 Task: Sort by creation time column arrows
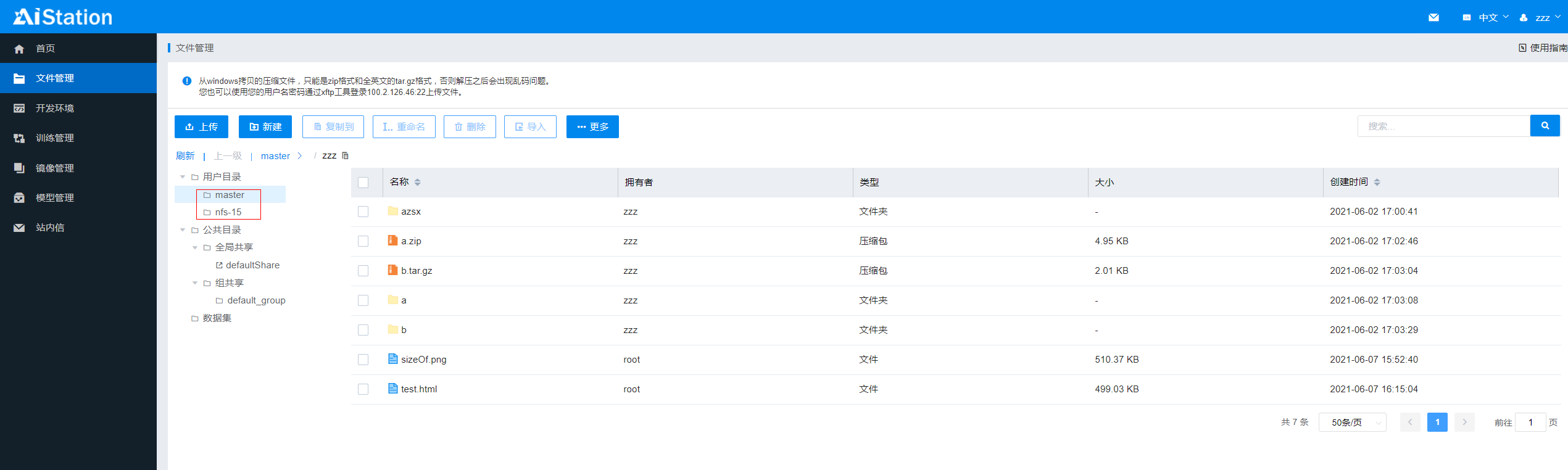(x=1377, y=182)
